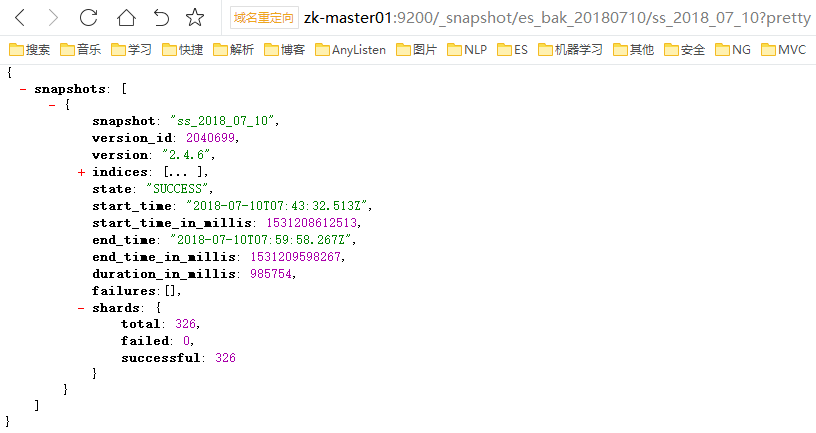Click the start_time_in_millis value 1531208612513
This screenshot has width=816, height=433.
pyautogui.click(x=312, y=223)
